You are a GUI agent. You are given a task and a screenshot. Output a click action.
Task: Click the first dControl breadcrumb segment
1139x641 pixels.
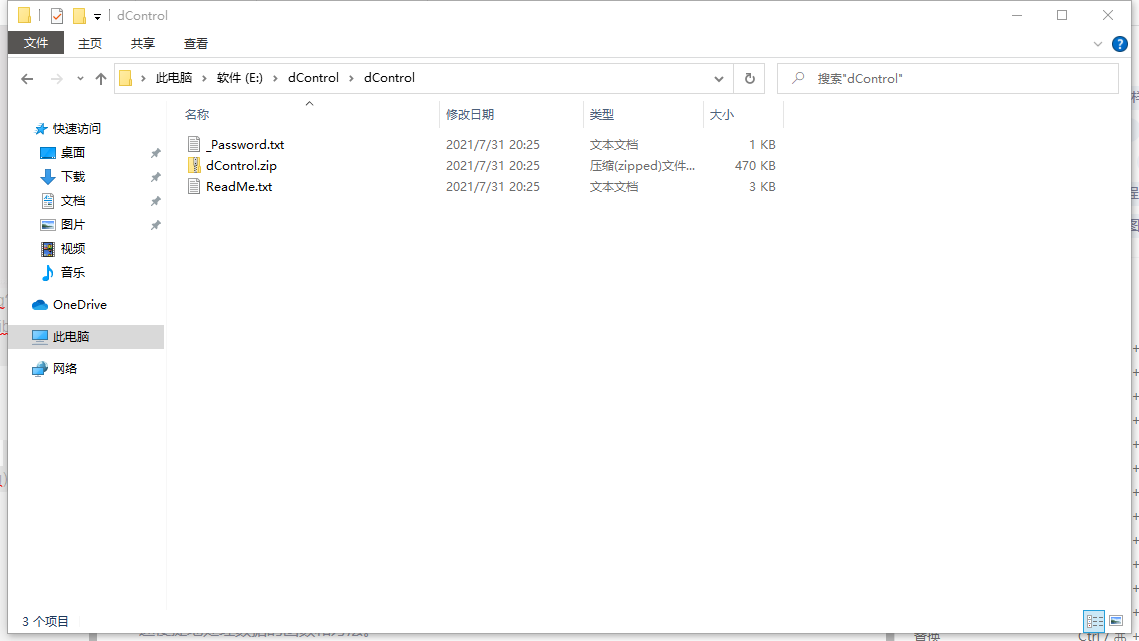(x=313, y=78)
